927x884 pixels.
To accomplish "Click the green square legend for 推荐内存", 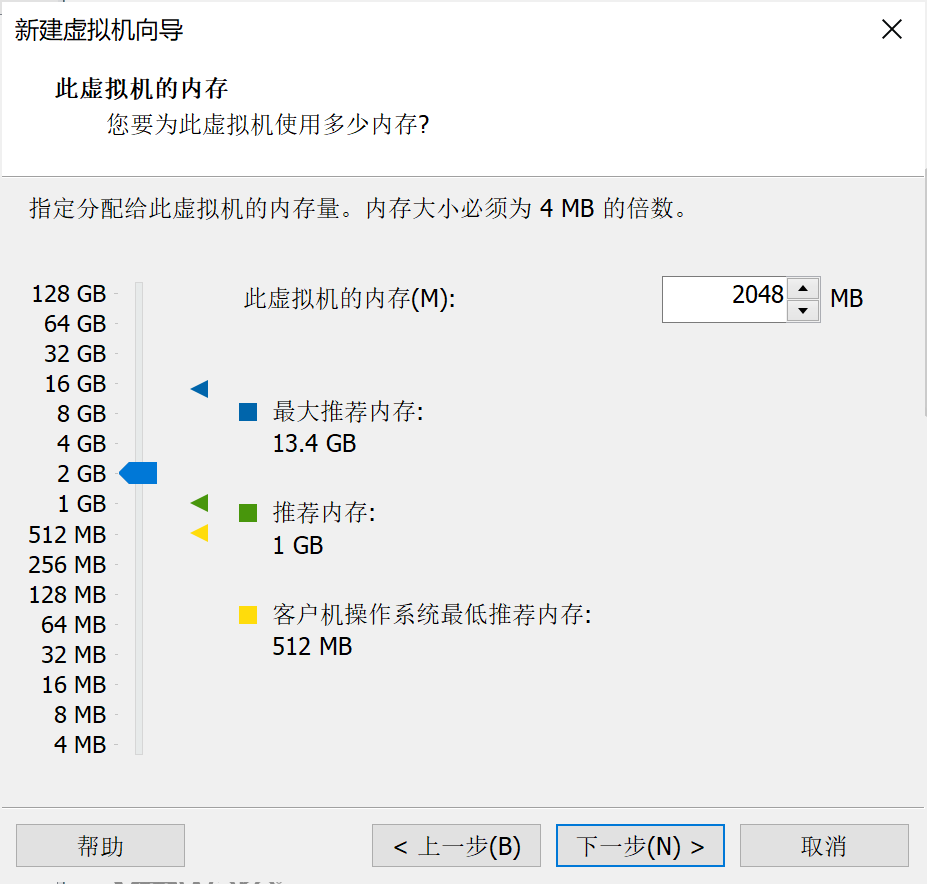I will click(x=248, y=513).
